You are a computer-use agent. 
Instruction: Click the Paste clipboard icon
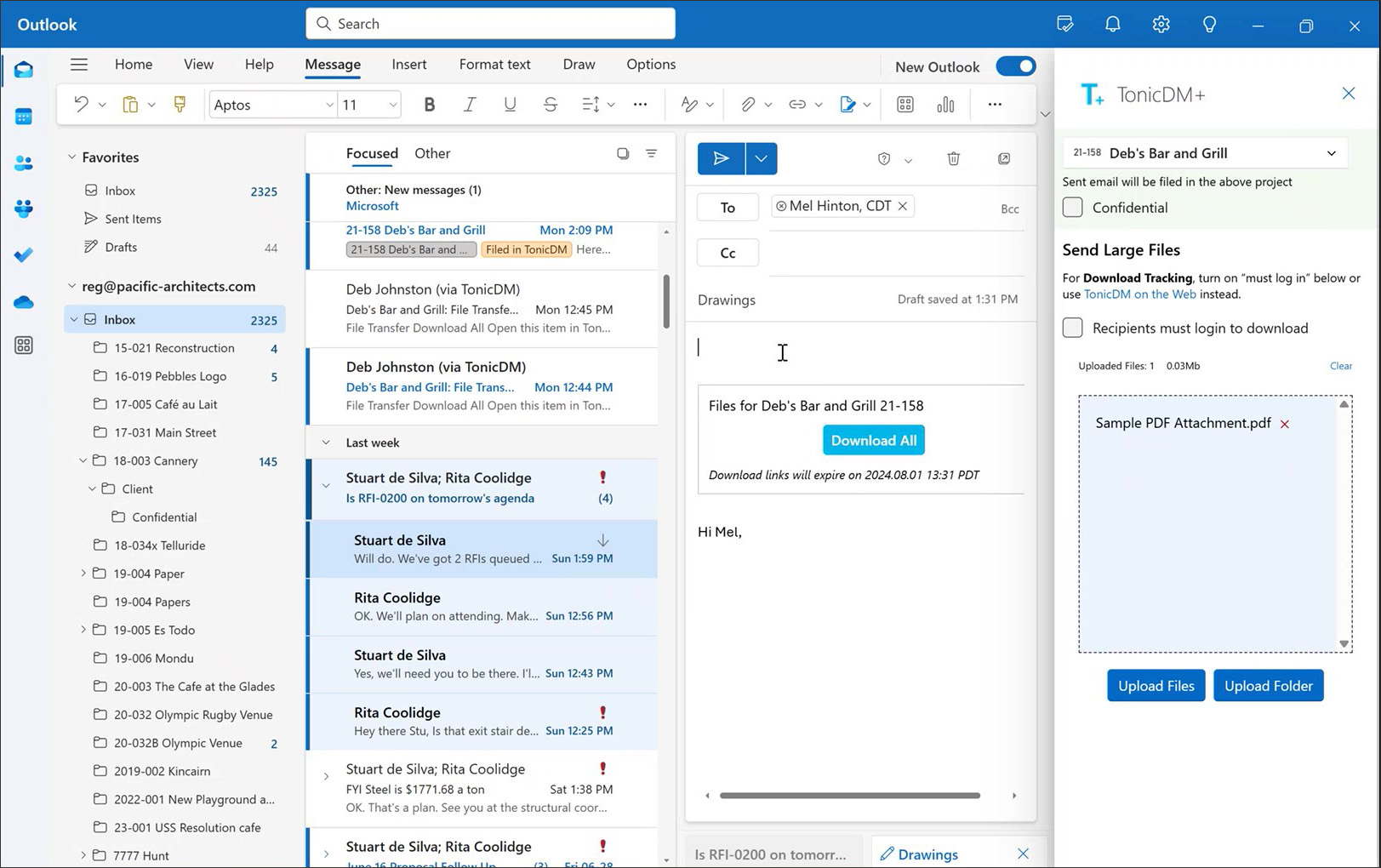tap(130, 104)
